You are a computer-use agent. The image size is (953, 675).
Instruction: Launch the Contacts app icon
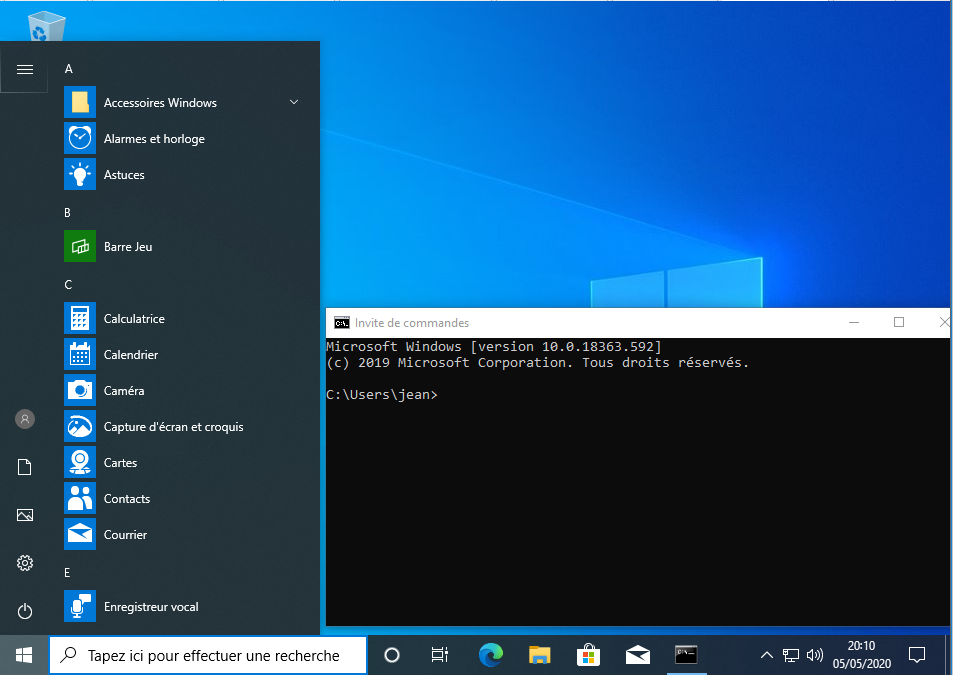80,498
